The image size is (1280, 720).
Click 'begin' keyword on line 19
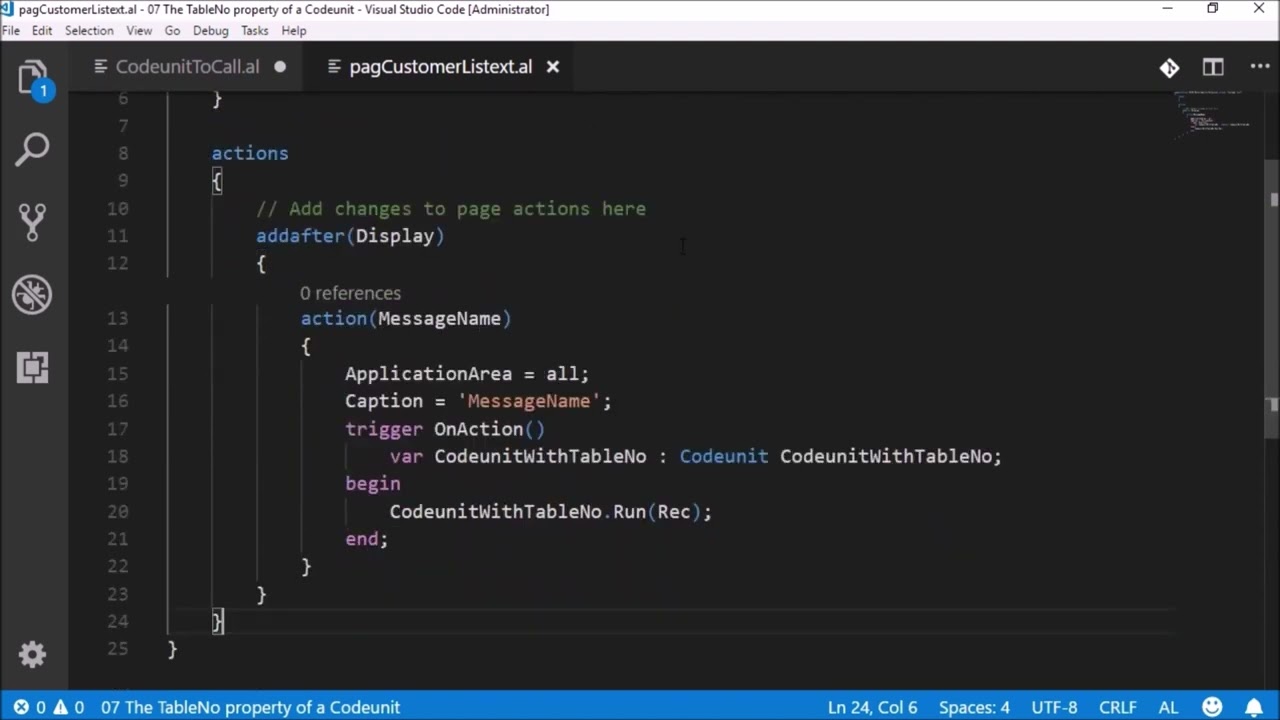(373, 484)
